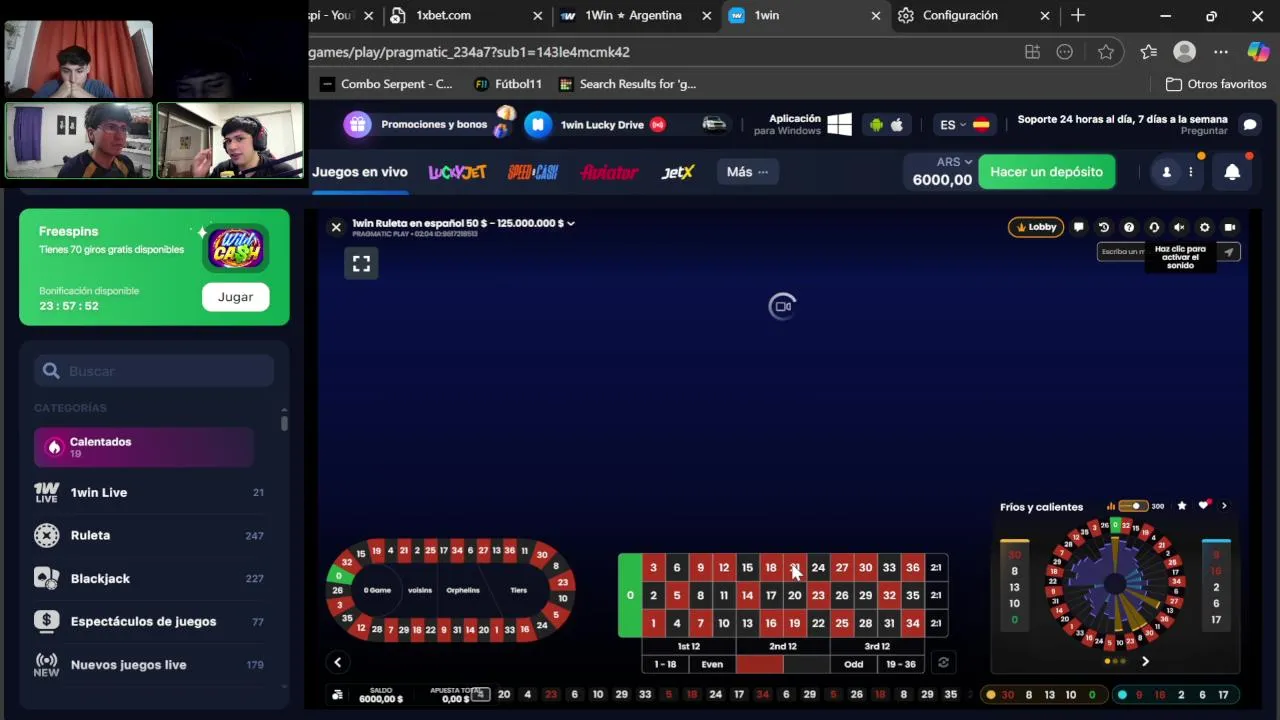Expand statistics panel with top arrow

click(1224, 506)
